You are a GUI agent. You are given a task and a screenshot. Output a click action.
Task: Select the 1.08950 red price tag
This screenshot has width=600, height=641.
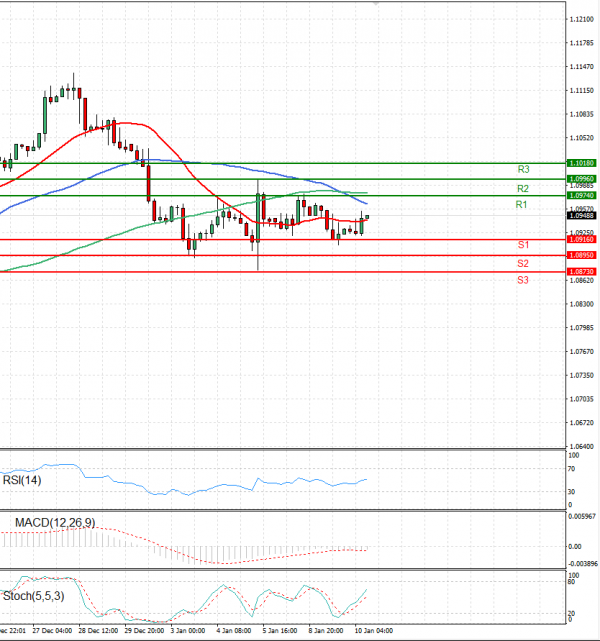pos(581,256)
